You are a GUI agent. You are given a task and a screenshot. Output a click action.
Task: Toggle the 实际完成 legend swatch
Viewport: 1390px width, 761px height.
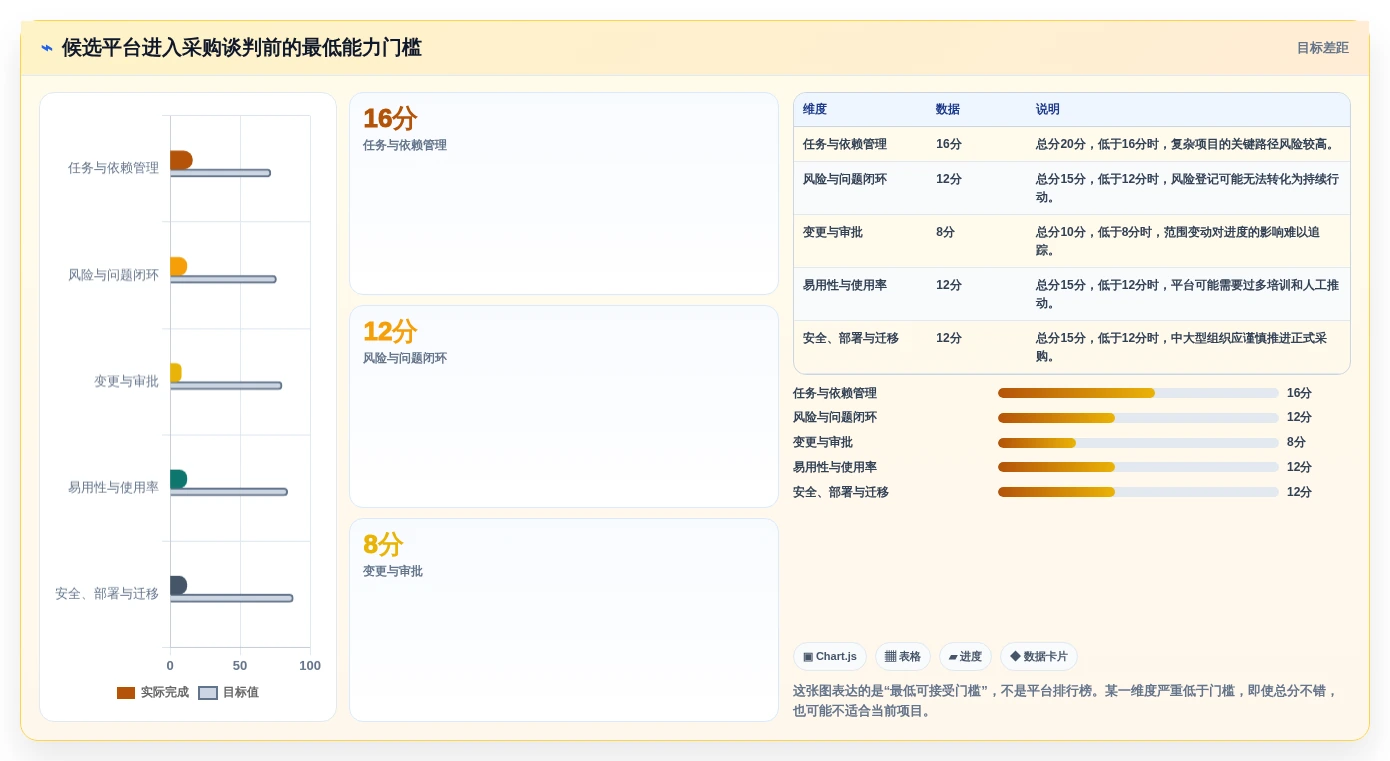(126, 693)
